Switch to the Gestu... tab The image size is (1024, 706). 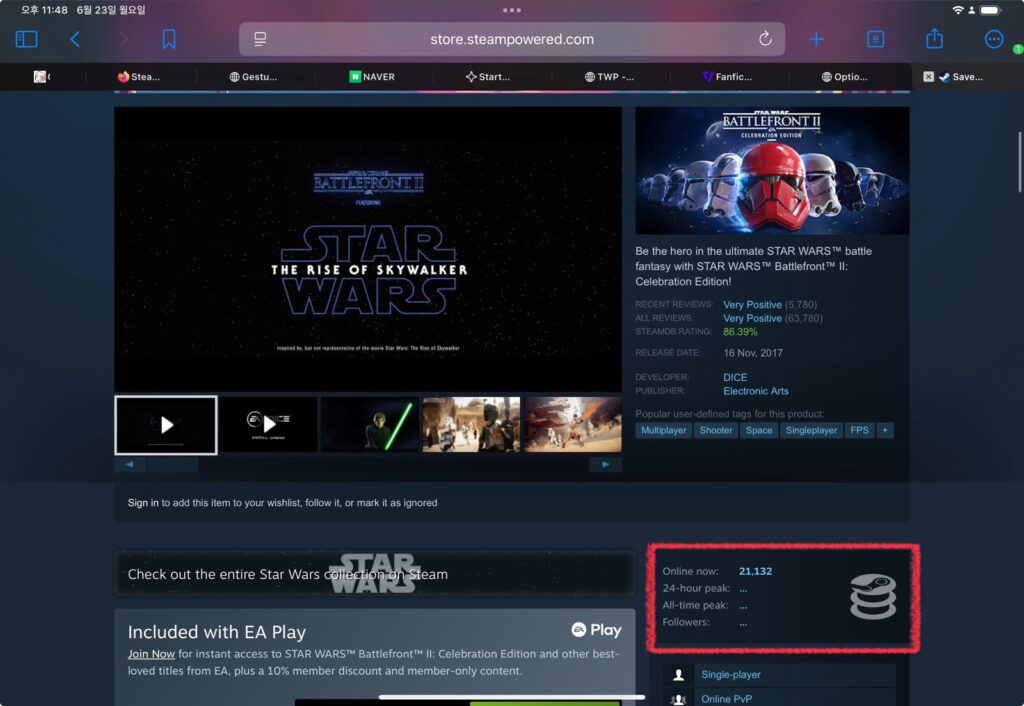253,76
